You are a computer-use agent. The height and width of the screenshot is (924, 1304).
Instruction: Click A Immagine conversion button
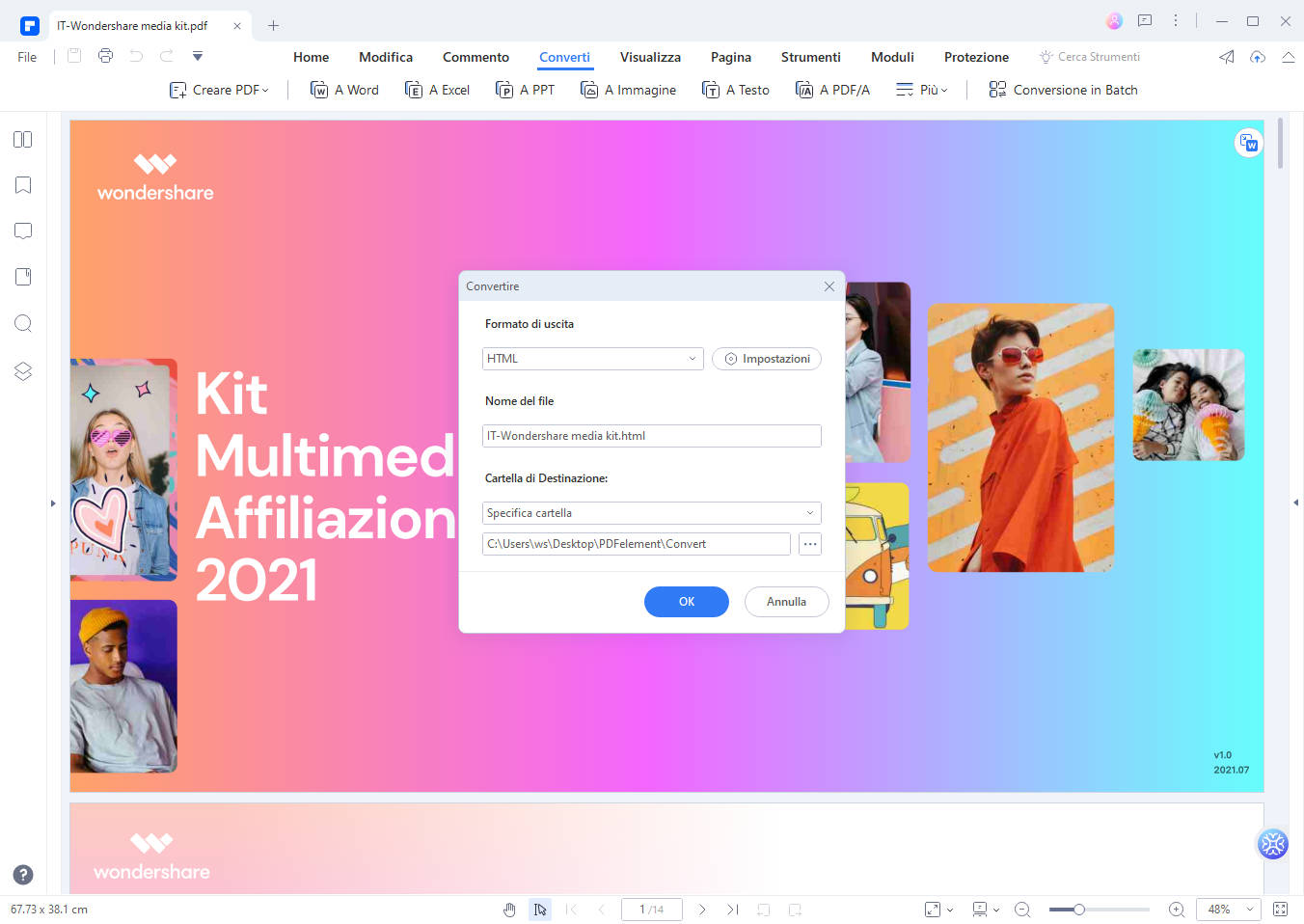tap(628, 90)
